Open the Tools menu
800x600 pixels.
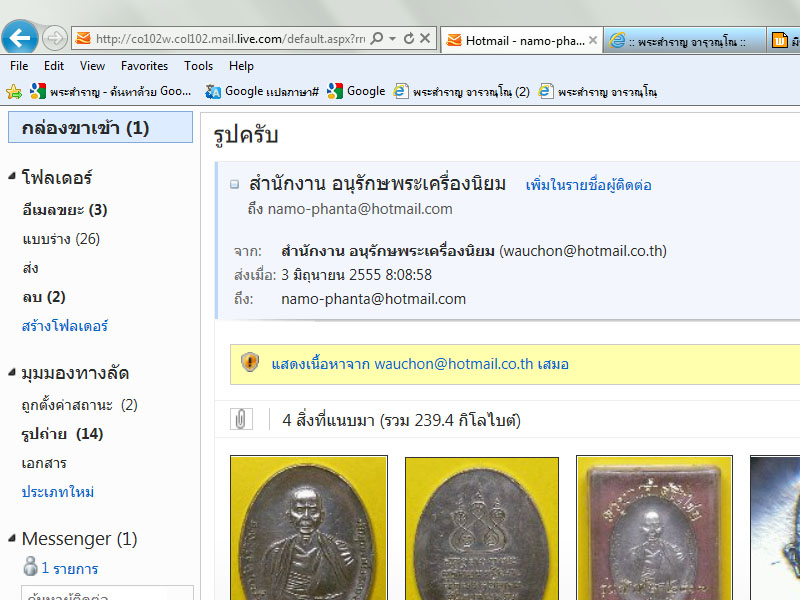tap(198, 66)
